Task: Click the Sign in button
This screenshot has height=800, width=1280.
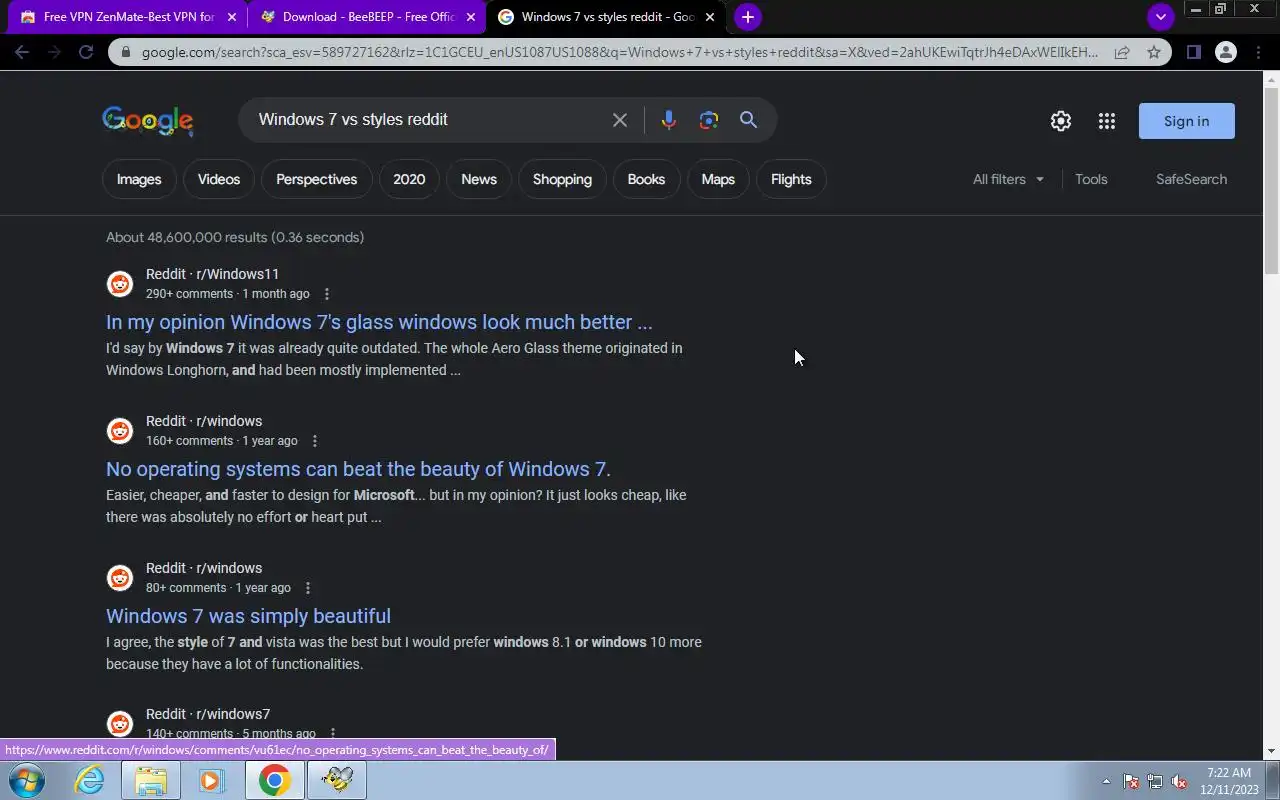Action: click(x=1186, y=121)
